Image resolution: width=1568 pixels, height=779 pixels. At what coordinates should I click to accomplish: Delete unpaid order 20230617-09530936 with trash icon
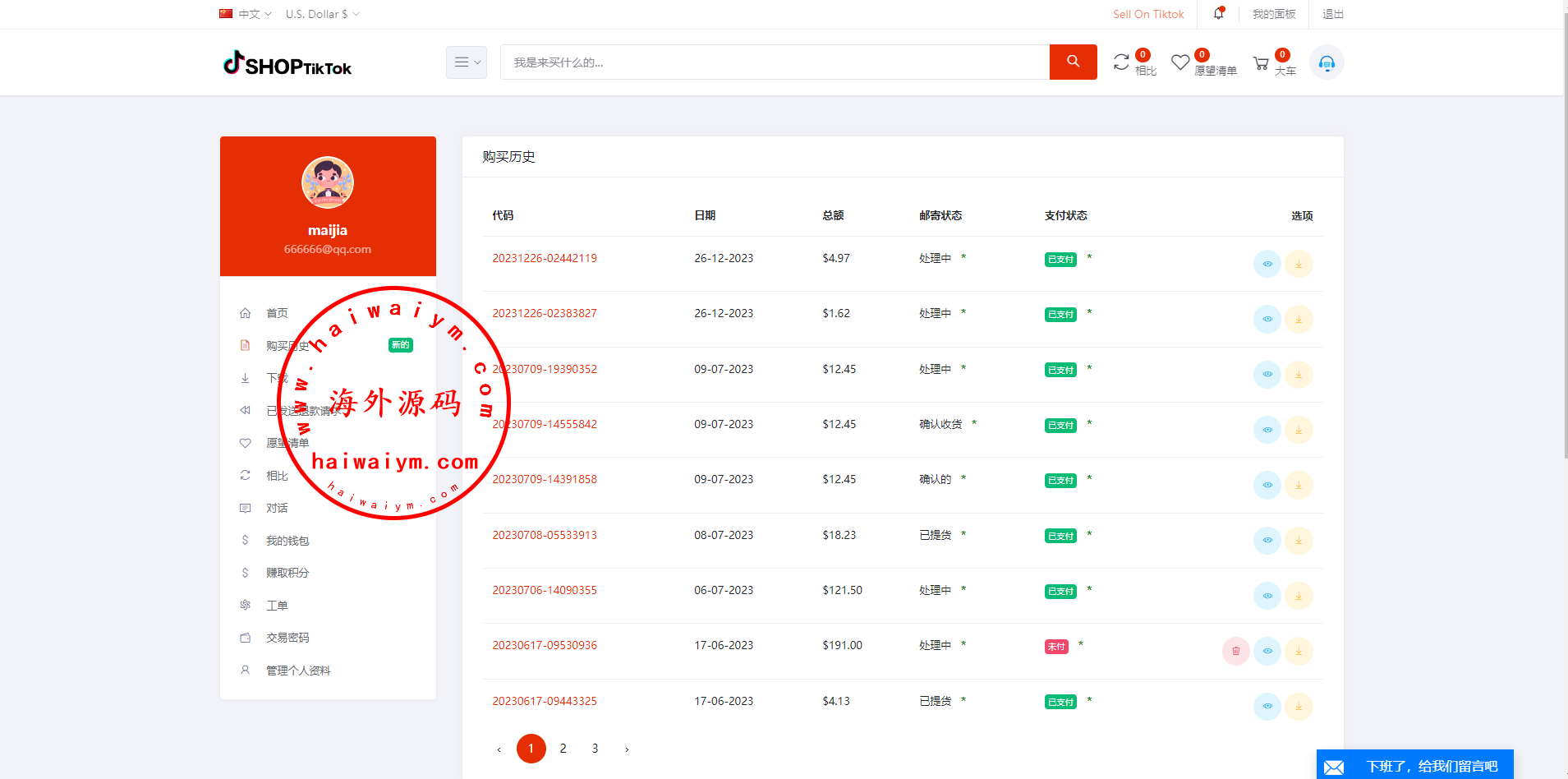(1235, 651)
